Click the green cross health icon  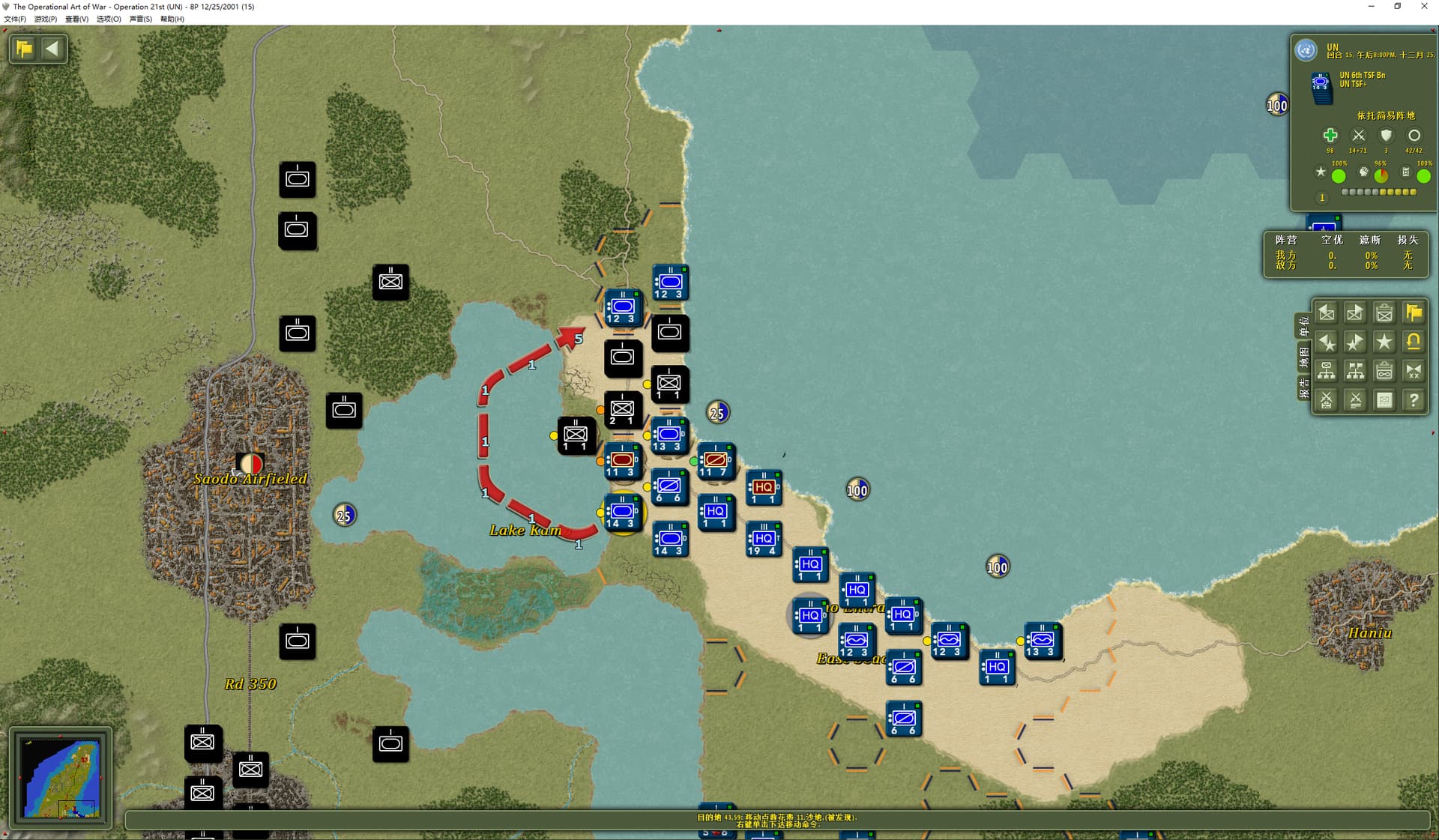tap(1330, 136)
